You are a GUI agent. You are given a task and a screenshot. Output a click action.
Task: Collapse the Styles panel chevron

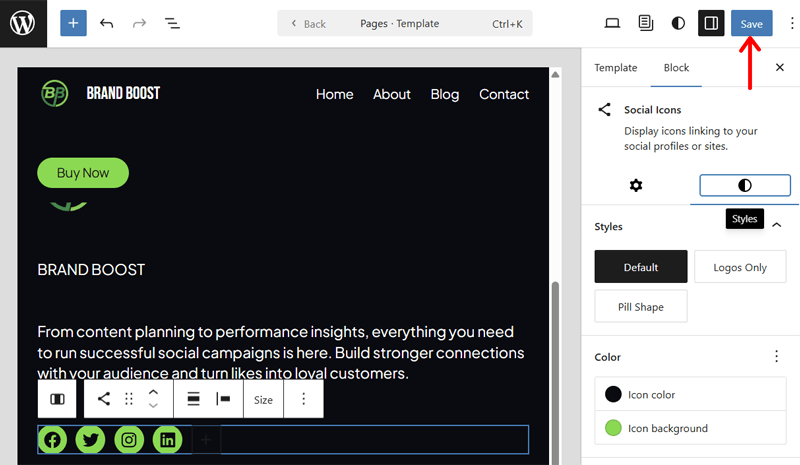[x=777, y=225]
